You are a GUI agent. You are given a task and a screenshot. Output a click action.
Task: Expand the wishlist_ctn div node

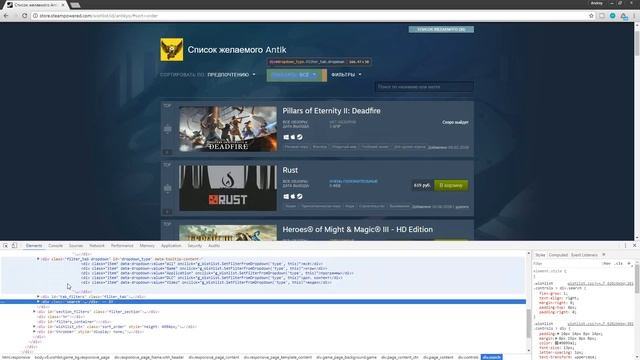click(34, 327)
